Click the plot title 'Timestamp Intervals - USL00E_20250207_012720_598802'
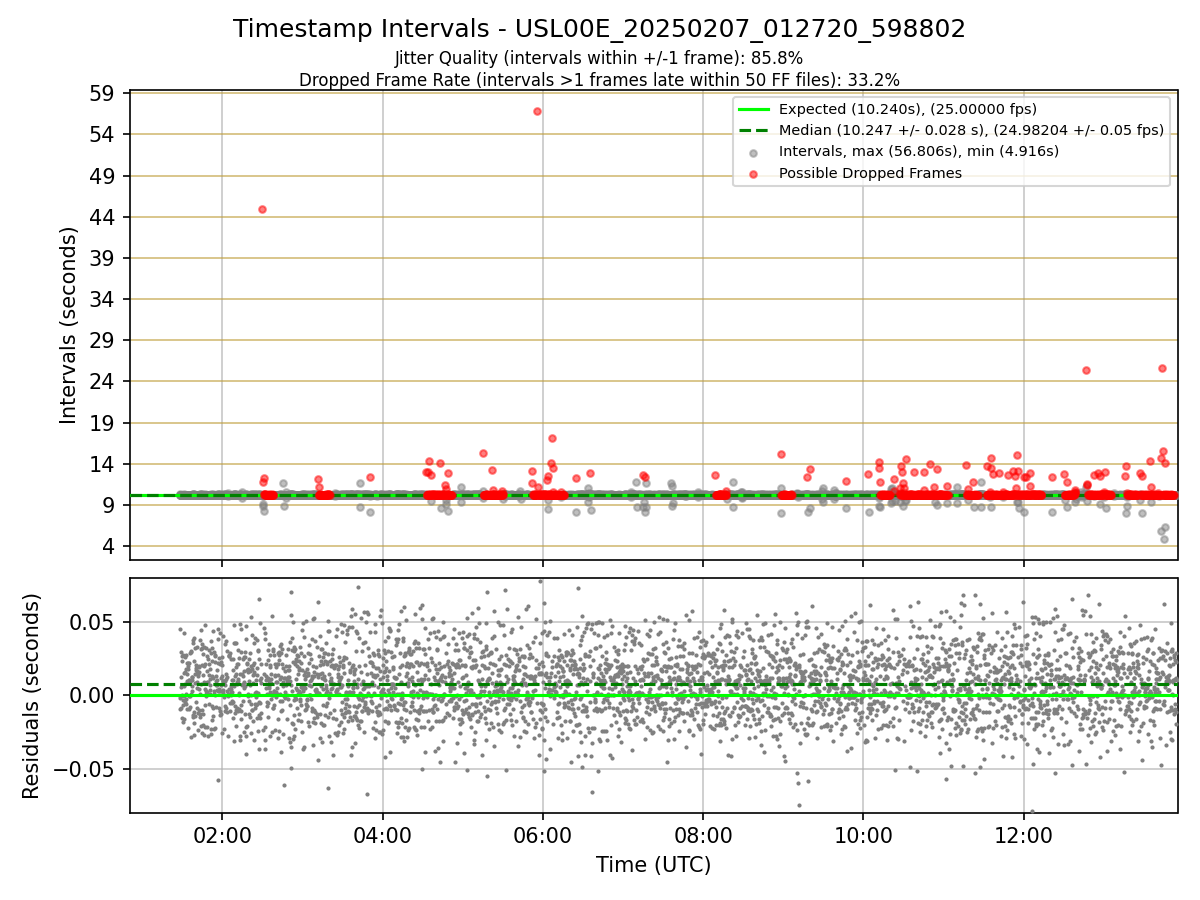Image resolution: width=1200 pixels, height=900 pixels. (x=599, y=29)
